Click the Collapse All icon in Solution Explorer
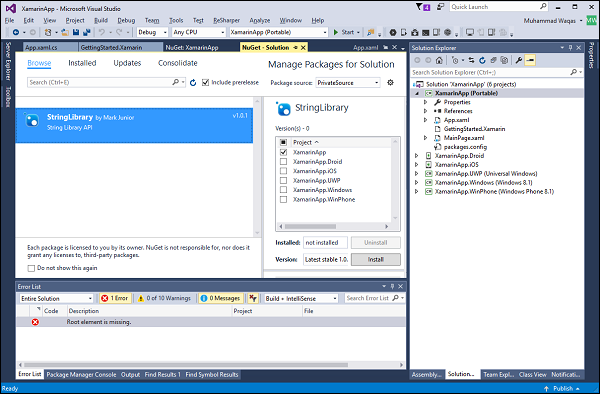The image size is (600, 394). point(493,60)
